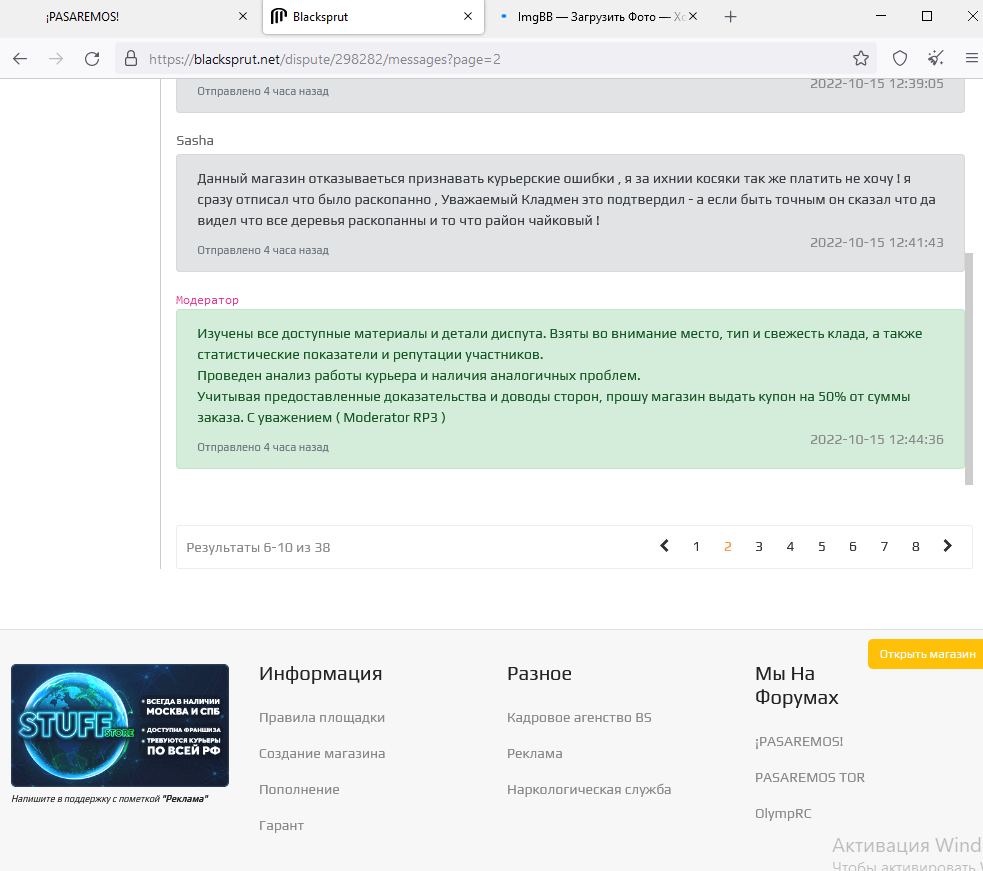Close the ImgBB tab
983x871 pixels.
coord(693,16)
